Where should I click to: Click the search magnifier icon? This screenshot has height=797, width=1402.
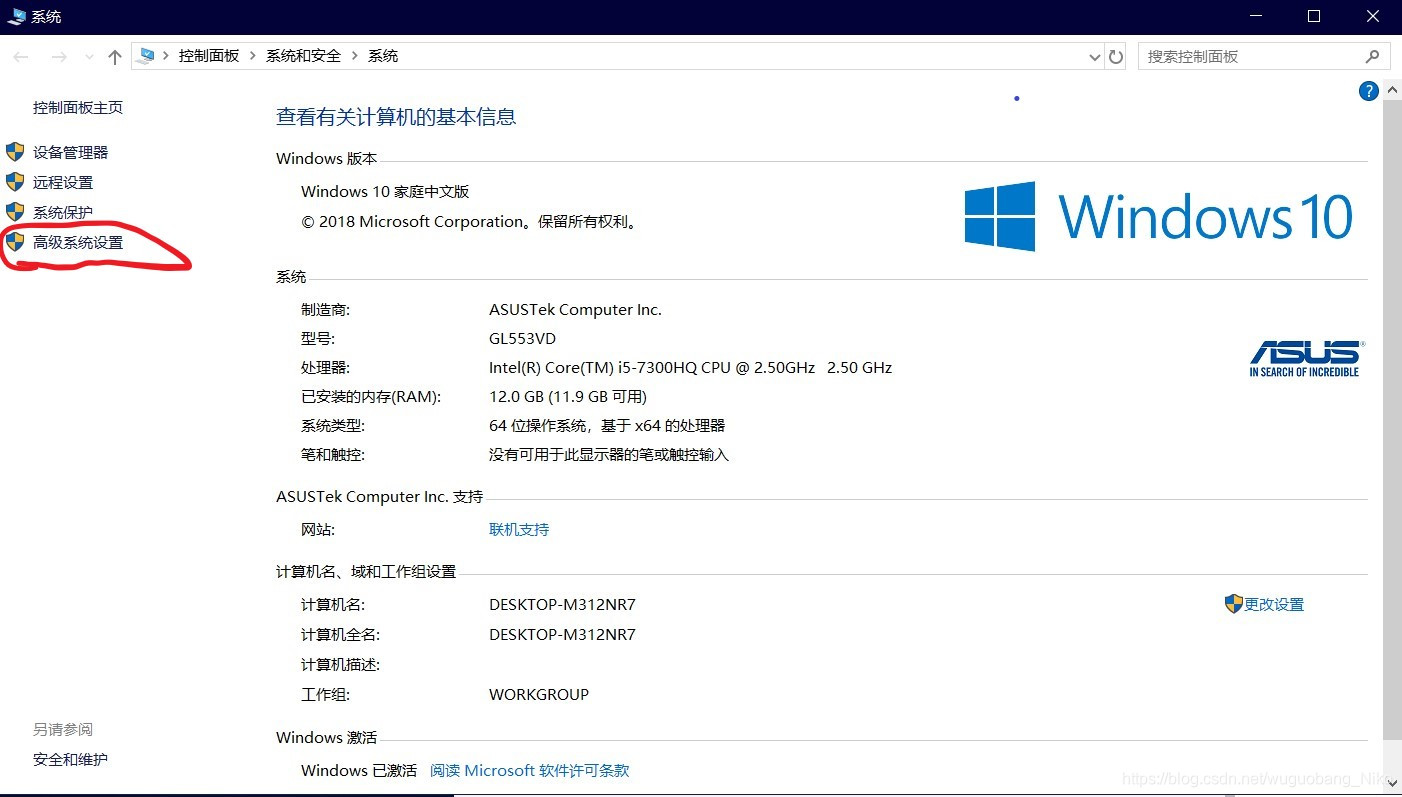point(1373,56)
